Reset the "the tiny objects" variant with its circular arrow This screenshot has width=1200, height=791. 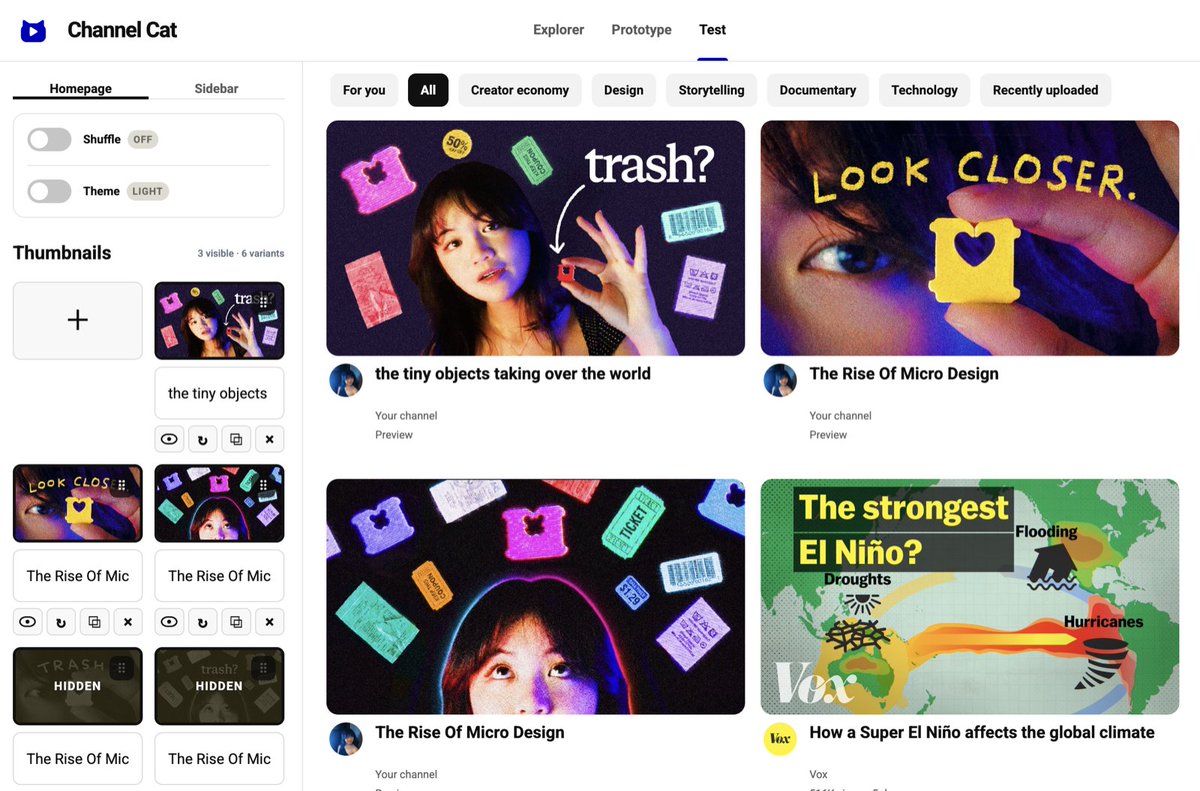202,439
